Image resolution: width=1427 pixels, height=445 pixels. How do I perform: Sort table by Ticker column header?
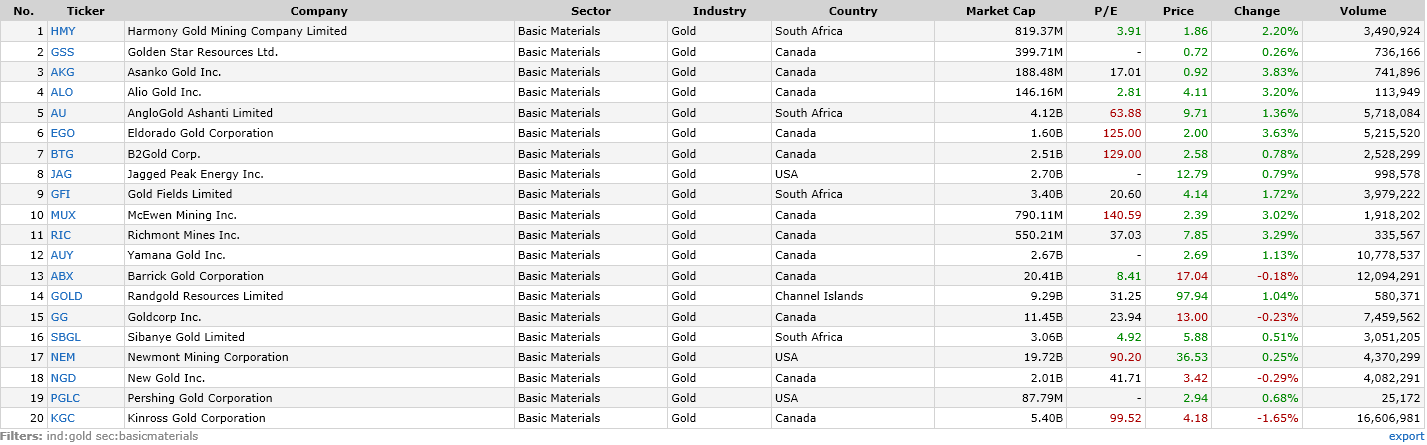(86, 11)
